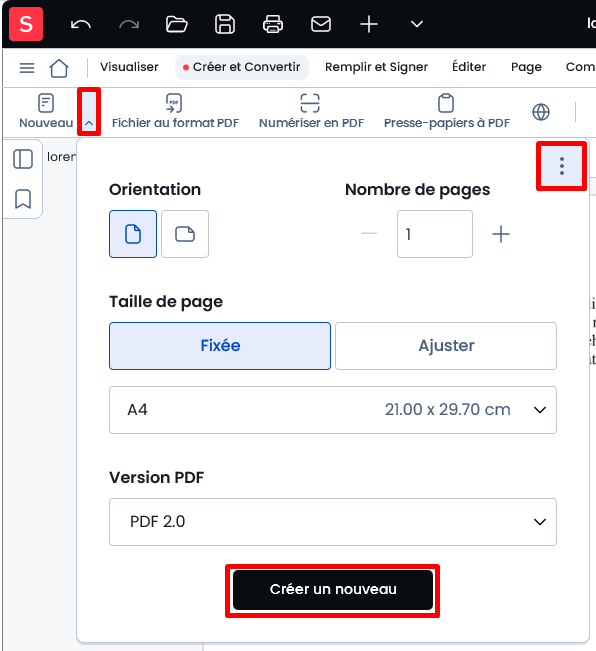Open Numériser en PDF scanner tool
Screen dimensions: 596x651
coord(311,112)
